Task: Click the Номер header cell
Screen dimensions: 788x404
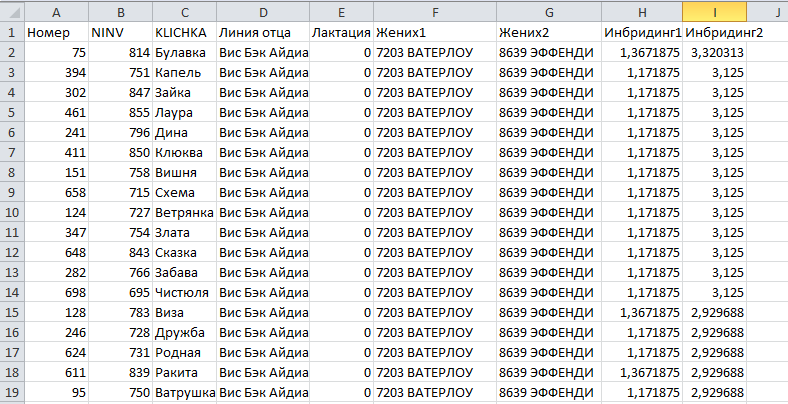Action: [56, 33]
